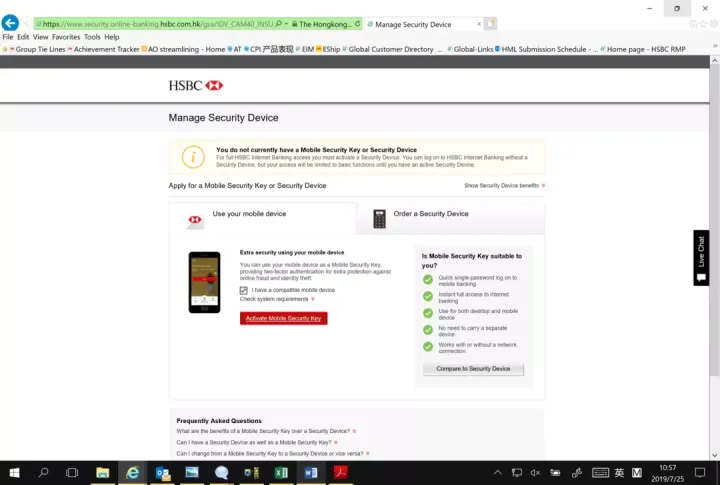Open Outlook from the taskbar
720x485 pixels.
tap(163, 473)
